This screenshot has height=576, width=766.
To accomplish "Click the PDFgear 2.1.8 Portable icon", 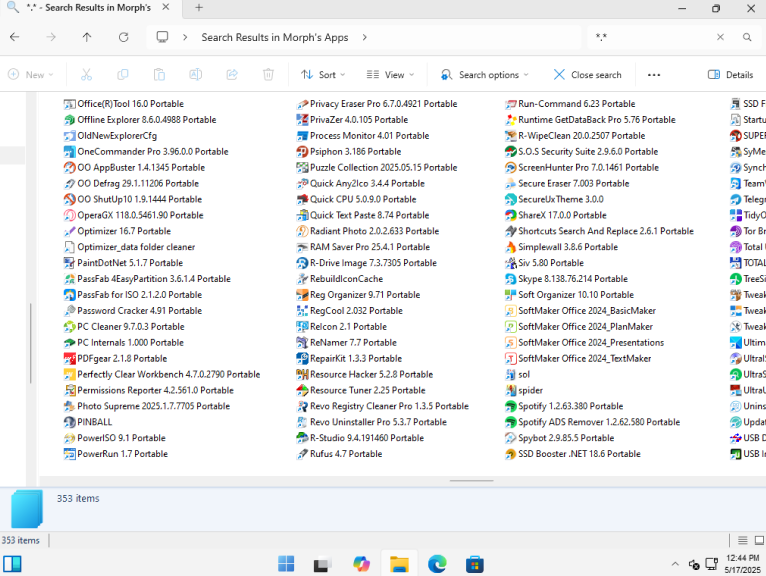I will point(69,359).
